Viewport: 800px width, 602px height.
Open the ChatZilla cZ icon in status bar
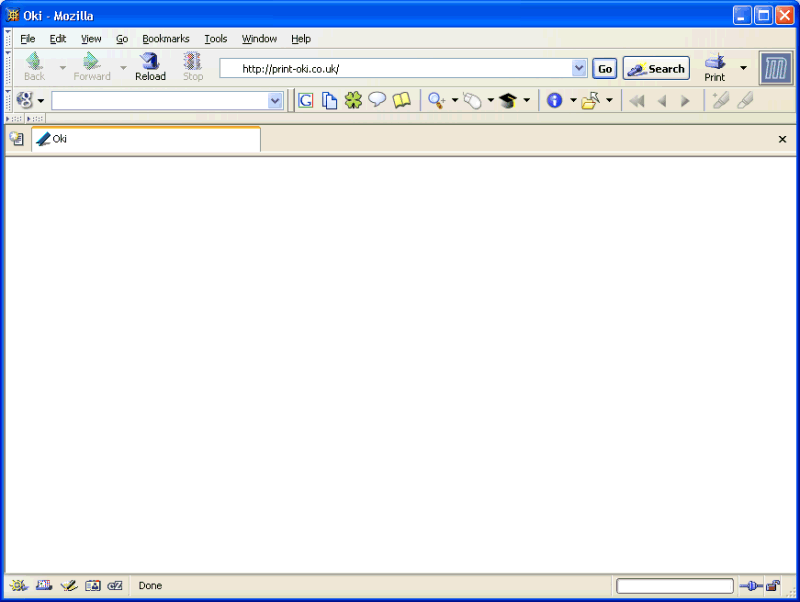point(115,586)
